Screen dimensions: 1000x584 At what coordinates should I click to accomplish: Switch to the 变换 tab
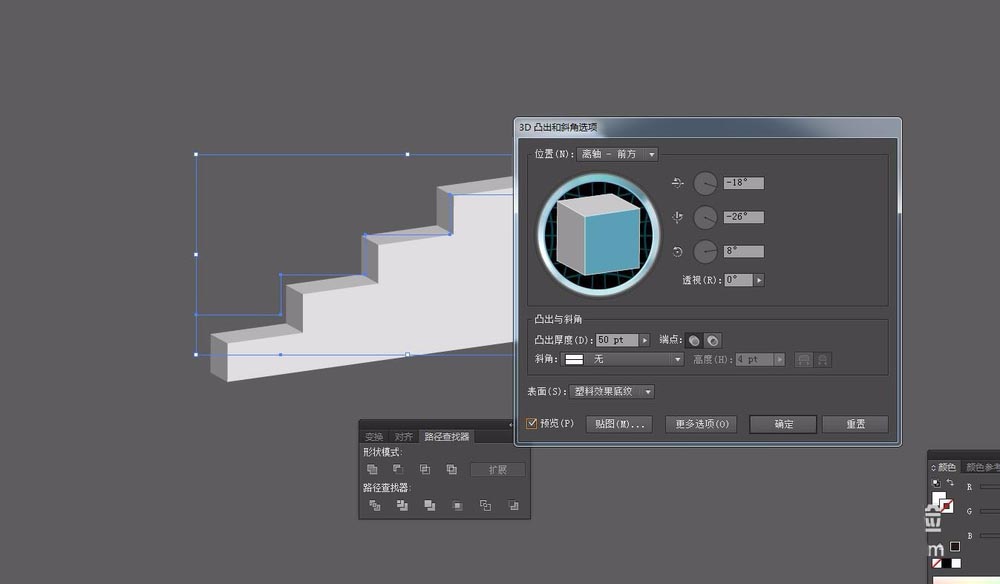click(x=374, y=437)
